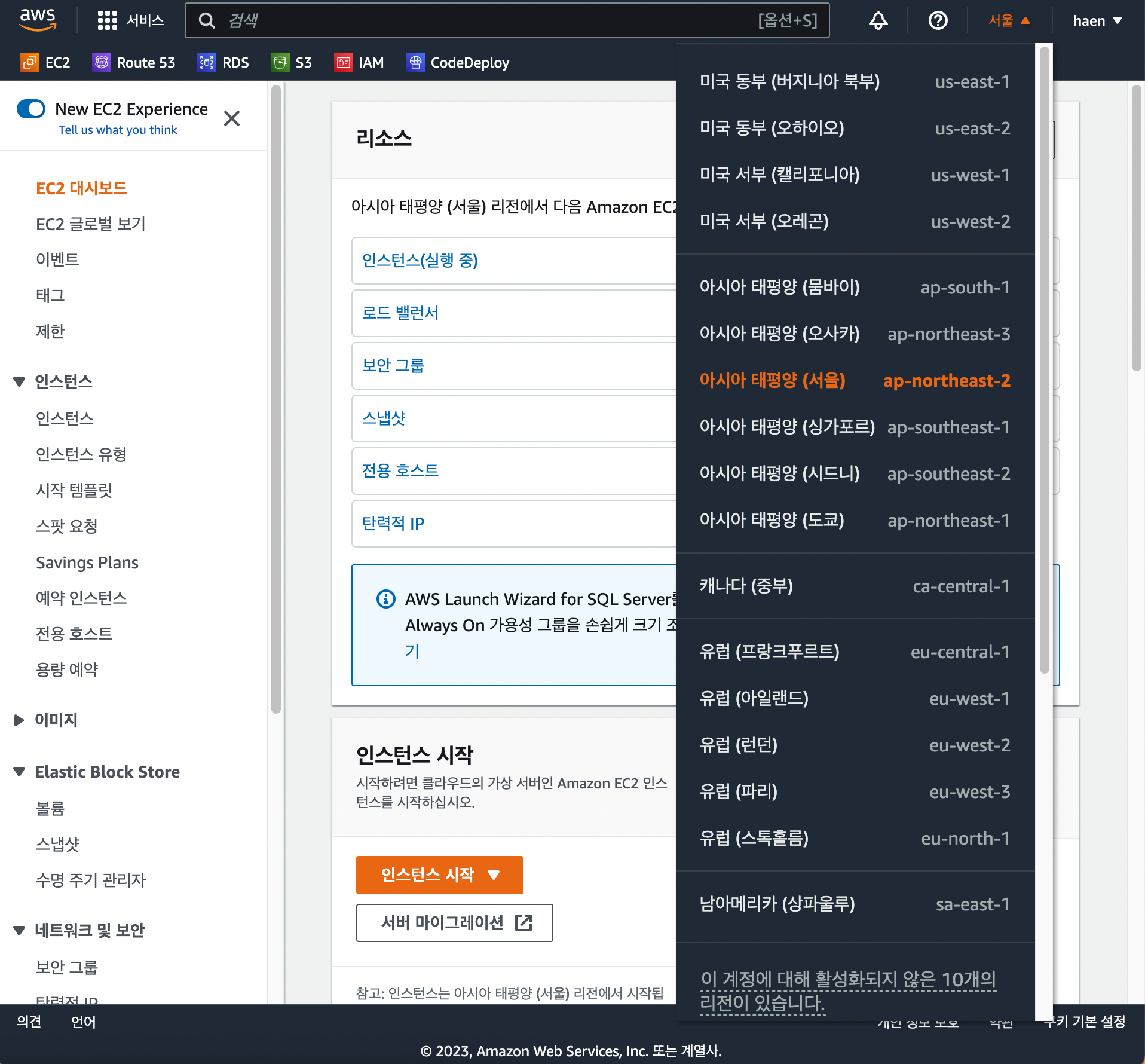This screenshot has height=1064, width=1145.
Task: Open 시작 템플릿 in the sidebar
Action: [74, 490]
